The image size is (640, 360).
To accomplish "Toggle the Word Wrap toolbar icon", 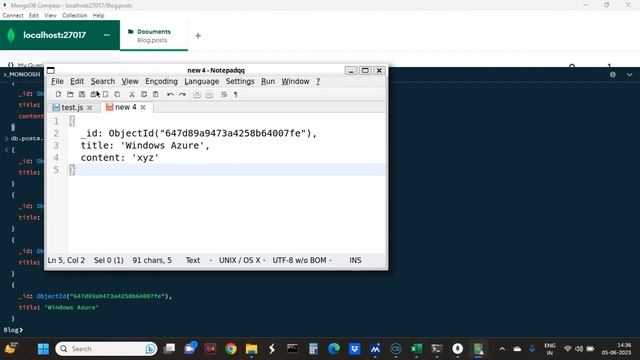I will pos(224,94).
